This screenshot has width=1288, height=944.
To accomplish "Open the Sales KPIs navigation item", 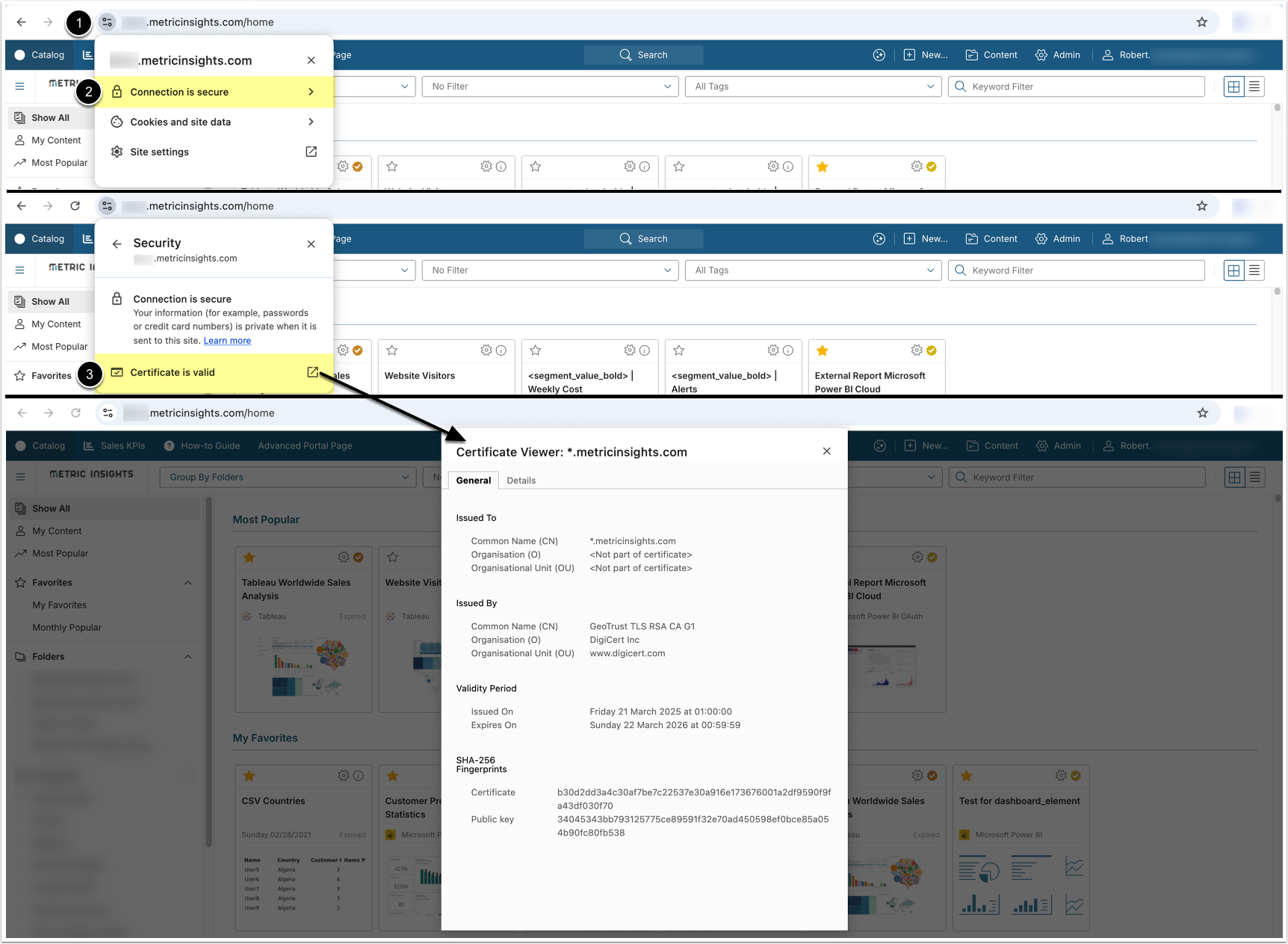I will point(114,446).
